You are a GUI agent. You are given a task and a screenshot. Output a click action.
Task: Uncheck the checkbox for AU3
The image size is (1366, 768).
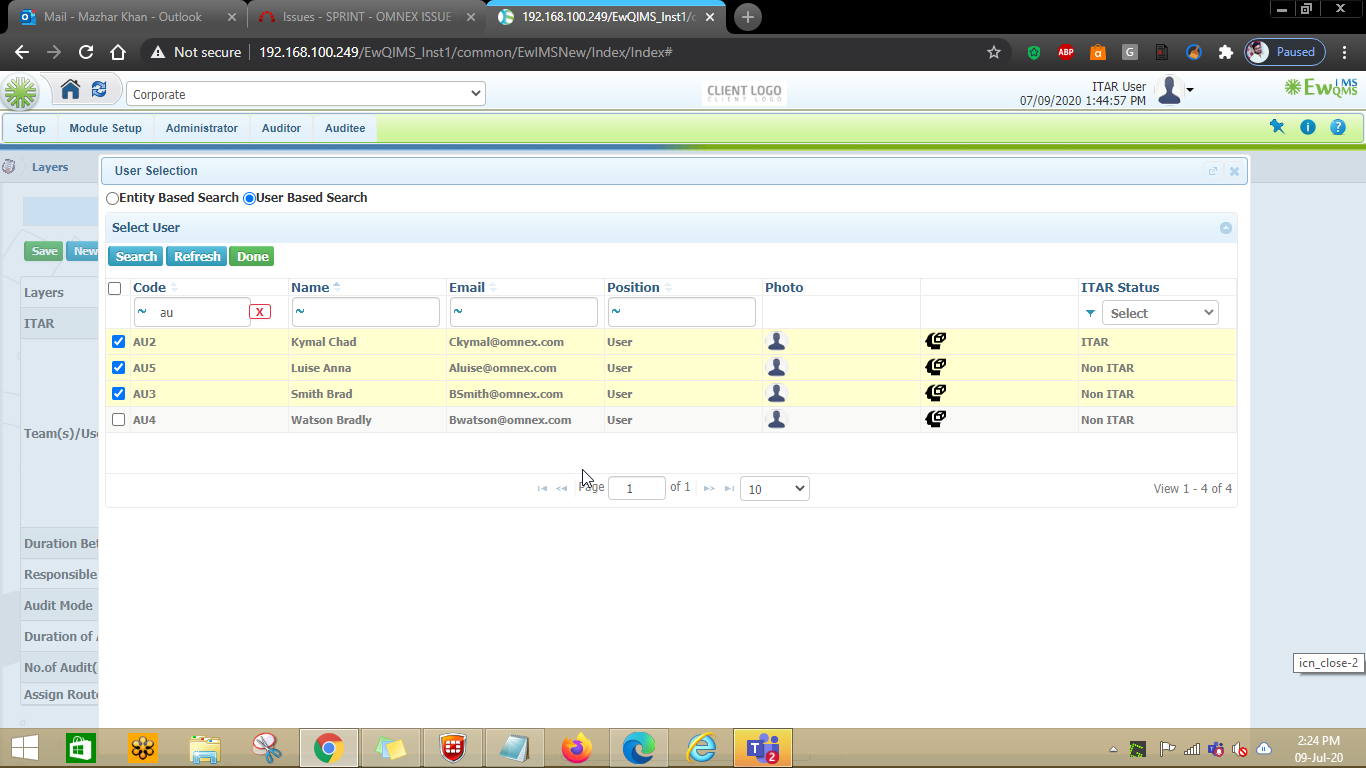(x=118, y=394)
